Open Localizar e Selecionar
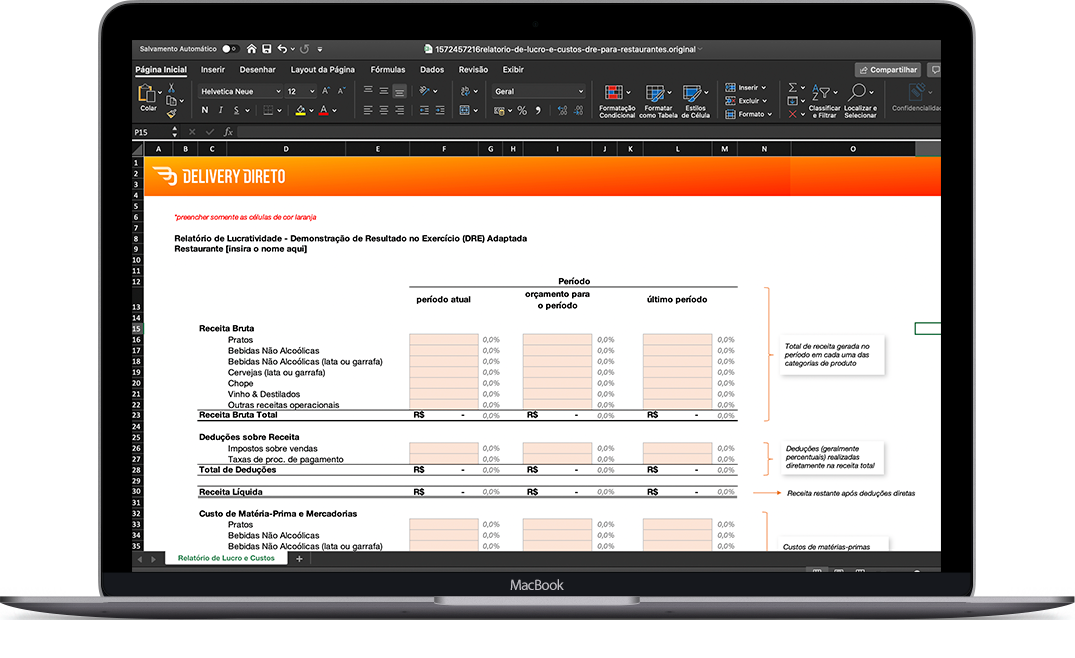The width and height of the screenshot is (1075, 658). tap(860, 101)
